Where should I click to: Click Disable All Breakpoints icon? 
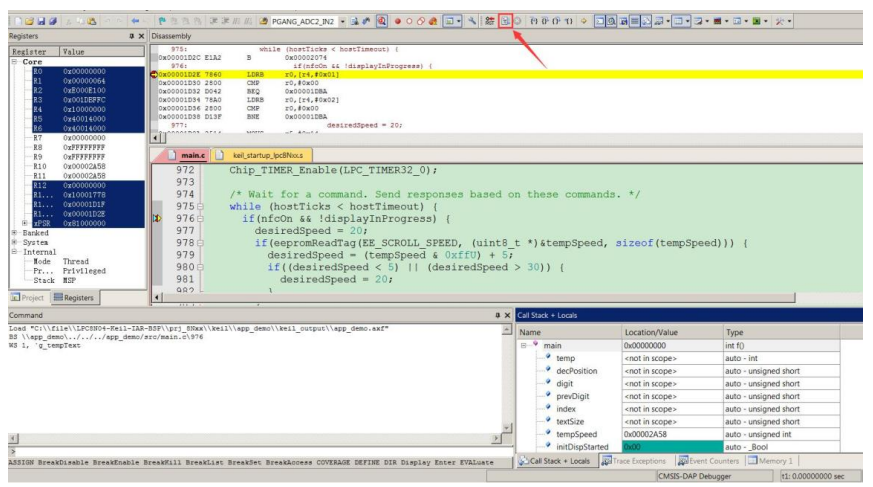click(x=421, y=21)
